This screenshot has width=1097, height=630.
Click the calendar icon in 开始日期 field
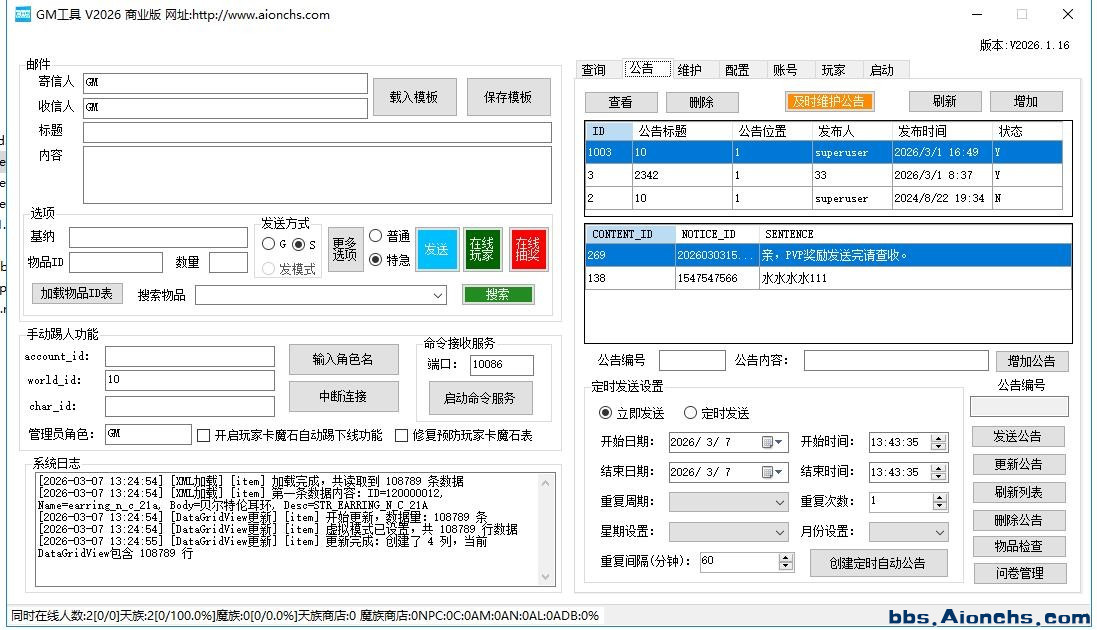(x=768, y=442)
